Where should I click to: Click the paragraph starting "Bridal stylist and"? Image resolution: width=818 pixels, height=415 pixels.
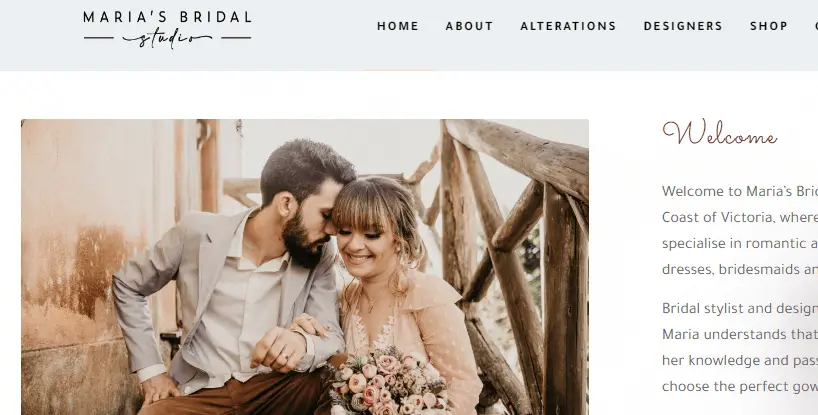(x=740, y=347)
